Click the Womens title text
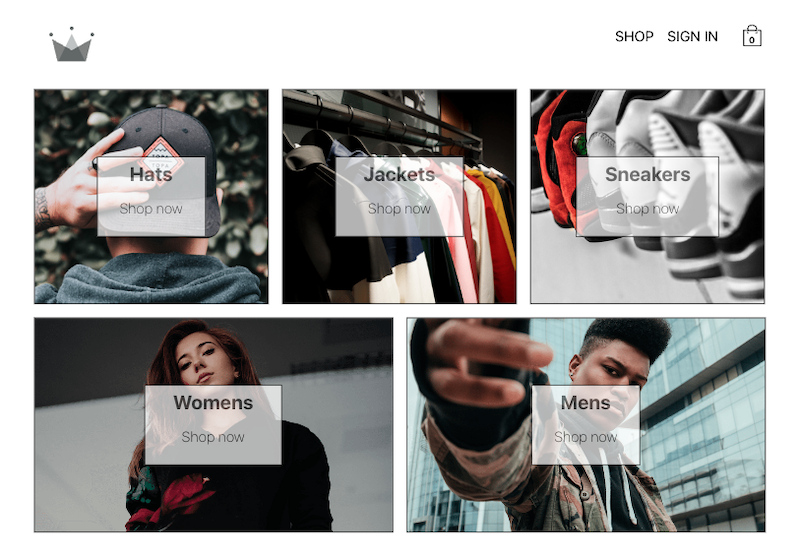The image size is (800, 556). tap(213, 403)
